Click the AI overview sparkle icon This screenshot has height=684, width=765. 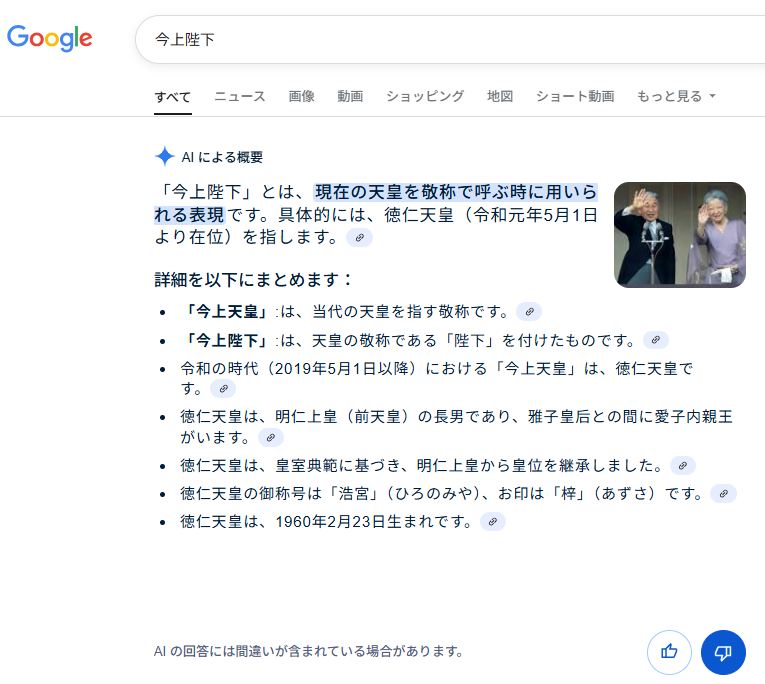(165, 157)
